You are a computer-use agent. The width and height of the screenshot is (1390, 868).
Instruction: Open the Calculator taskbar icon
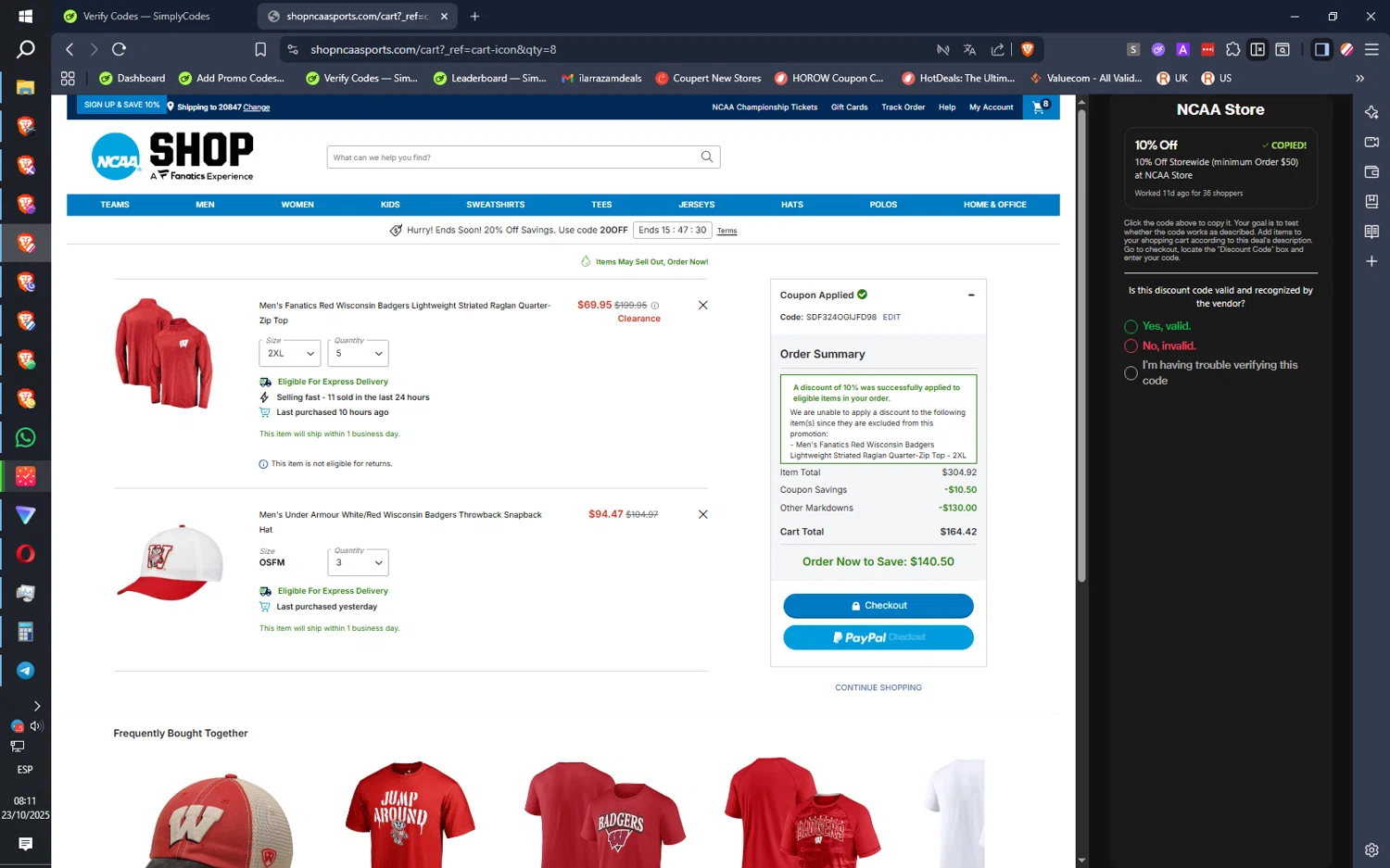coord(25,632)
